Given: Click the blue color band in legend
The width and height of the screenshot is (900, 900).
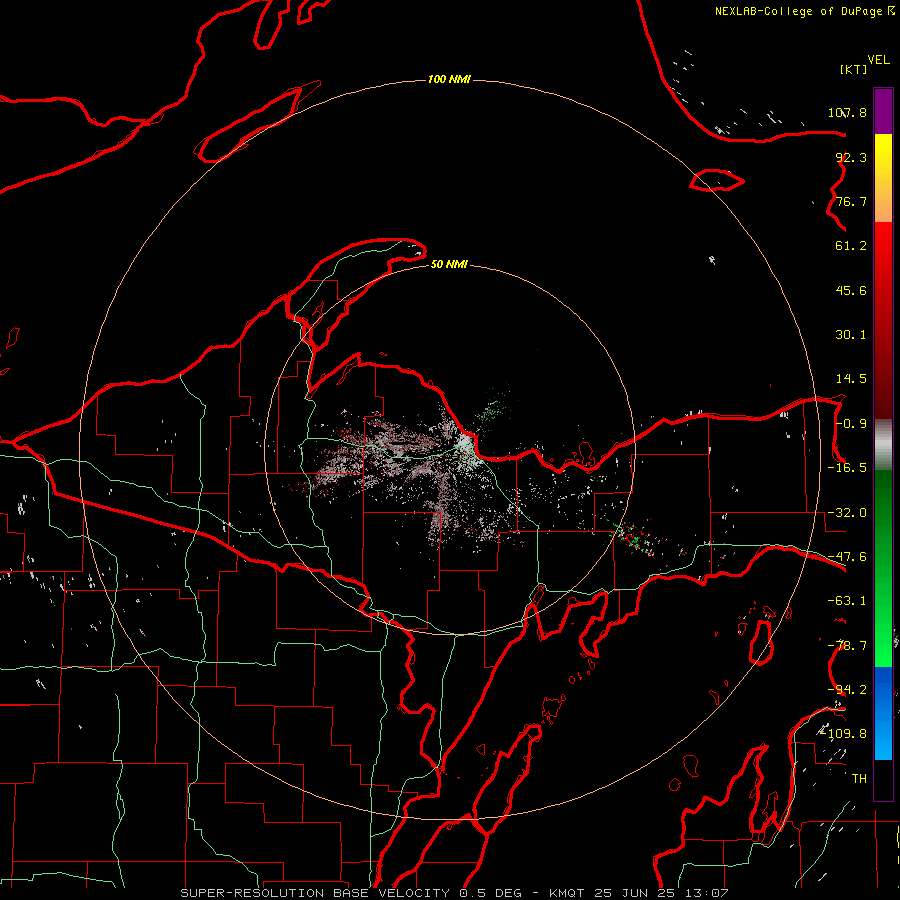Looking at the screenshot, I should click(883, 713).
